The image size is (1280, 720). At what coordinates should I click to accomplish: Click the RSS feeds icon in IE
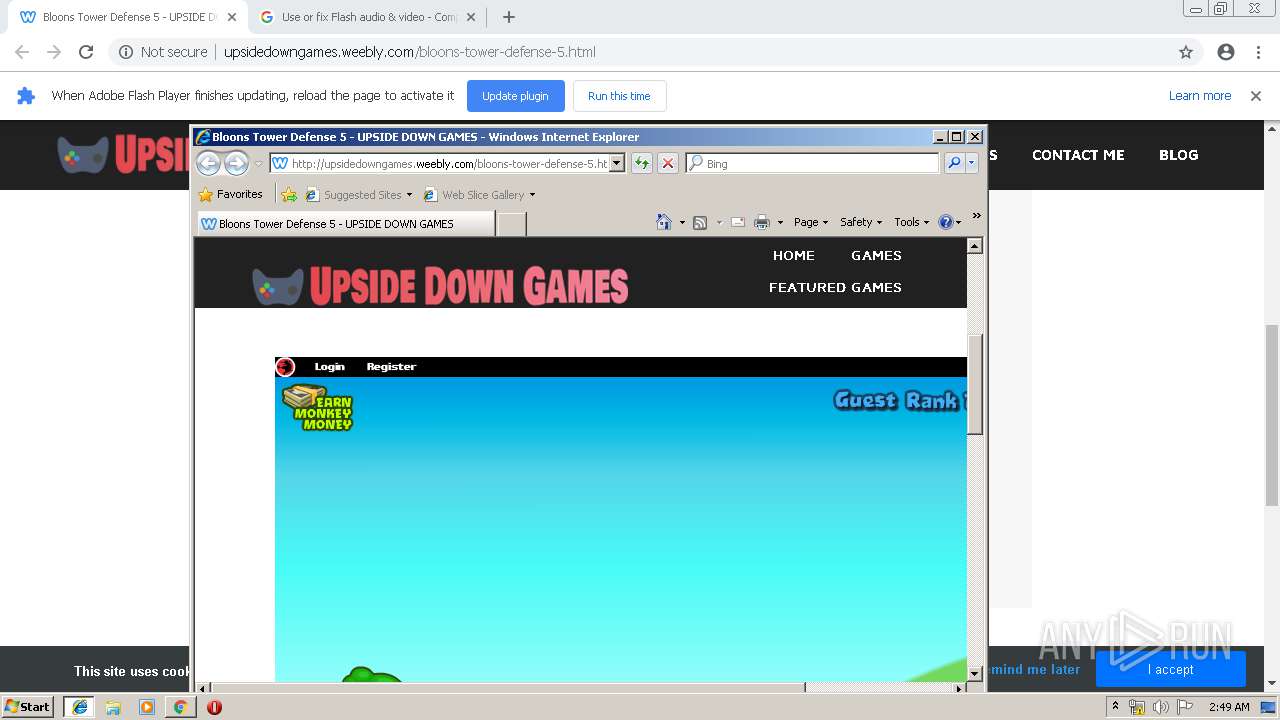tap(700, 222)
